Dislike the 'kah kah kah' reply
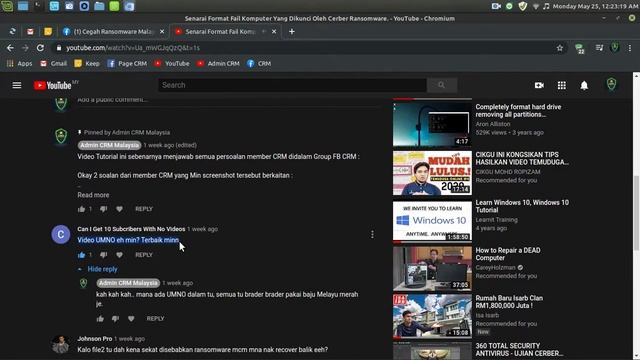Screen dimensions: 640x360 click(116, 318)
